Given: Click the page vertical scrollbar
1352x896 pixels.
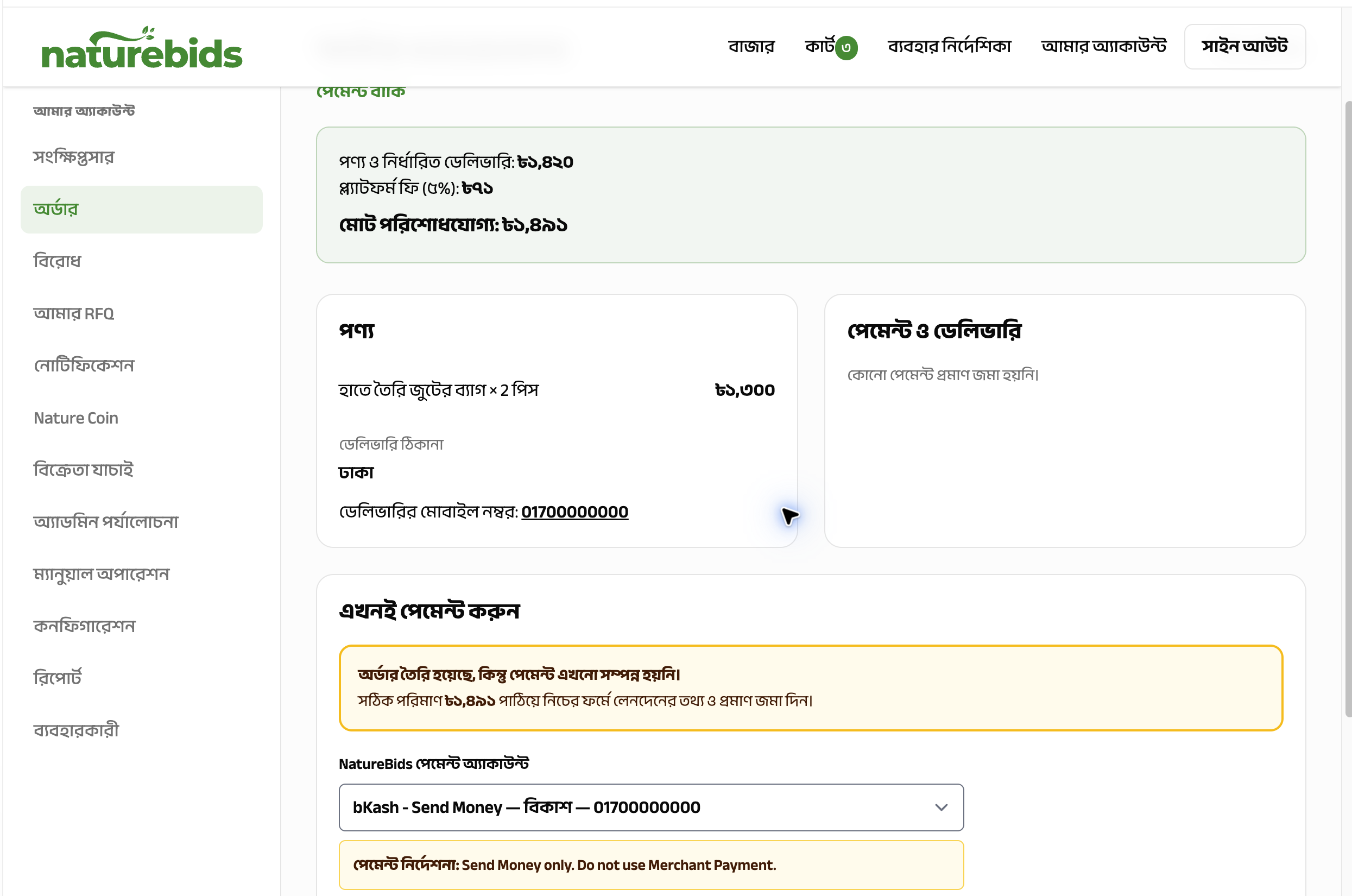Looking at the screenshot, I should point(1348,408).
